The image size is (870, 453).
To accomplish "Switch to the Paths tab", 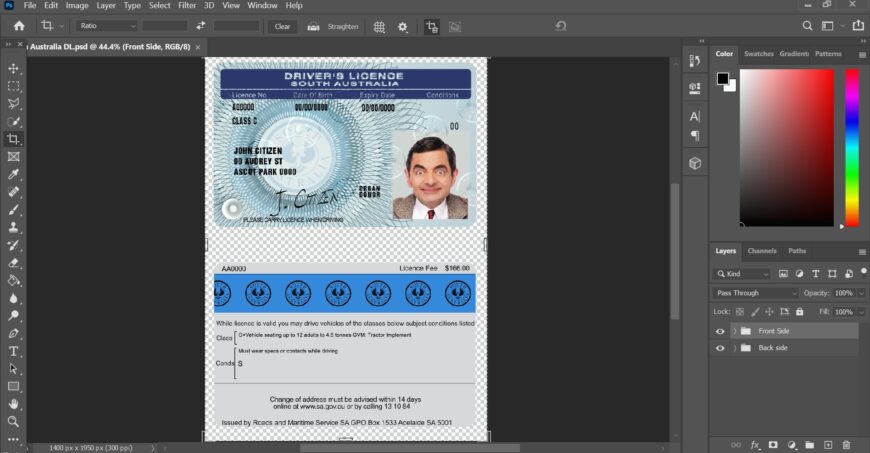I will [797, 251].
